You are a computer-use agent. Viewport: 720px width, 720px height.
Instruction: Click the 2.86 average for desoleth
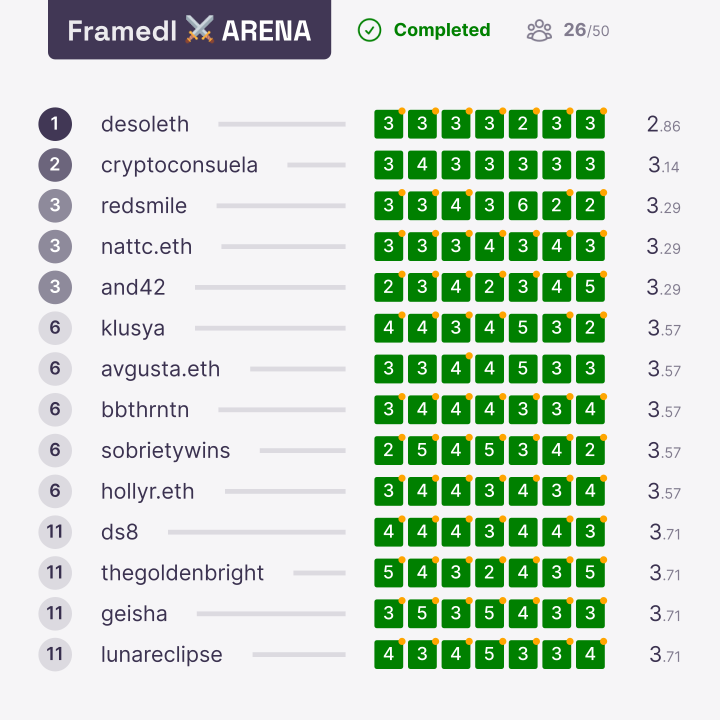[x=664, y=124]
